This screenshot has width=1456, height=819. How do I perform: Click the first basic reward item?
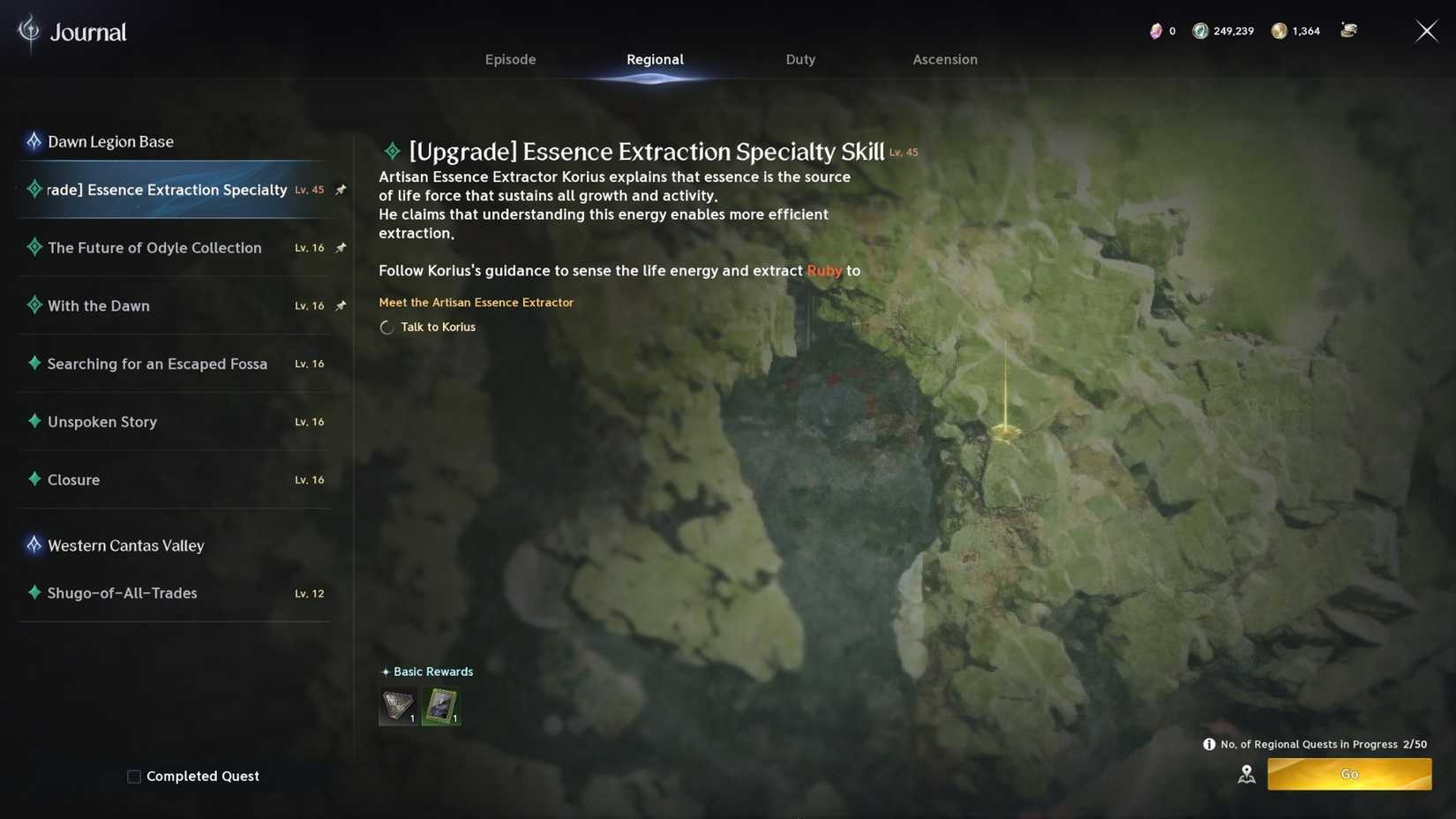pyautogui.click(x=398, y=706)
